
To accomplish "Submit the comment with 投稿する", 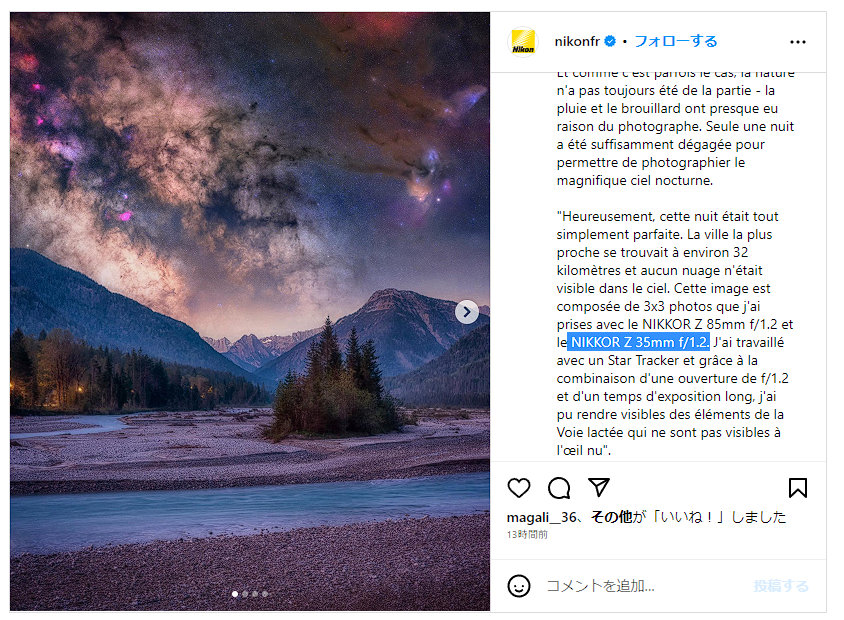I will tap(780, 586).
